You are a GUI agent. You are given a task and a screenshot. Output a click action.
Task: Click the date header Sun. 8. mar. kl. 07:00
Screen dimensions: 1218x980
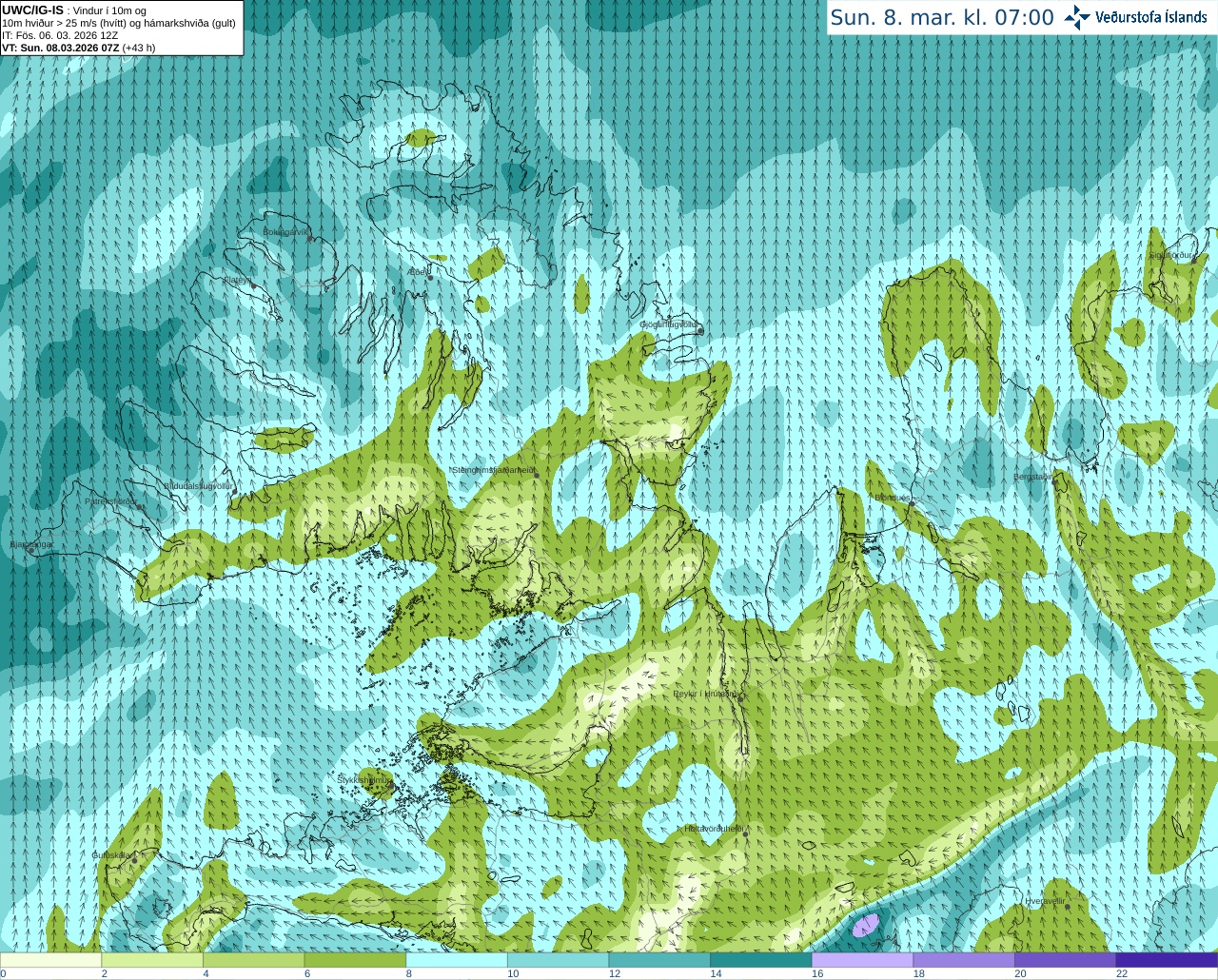[942, 18]
